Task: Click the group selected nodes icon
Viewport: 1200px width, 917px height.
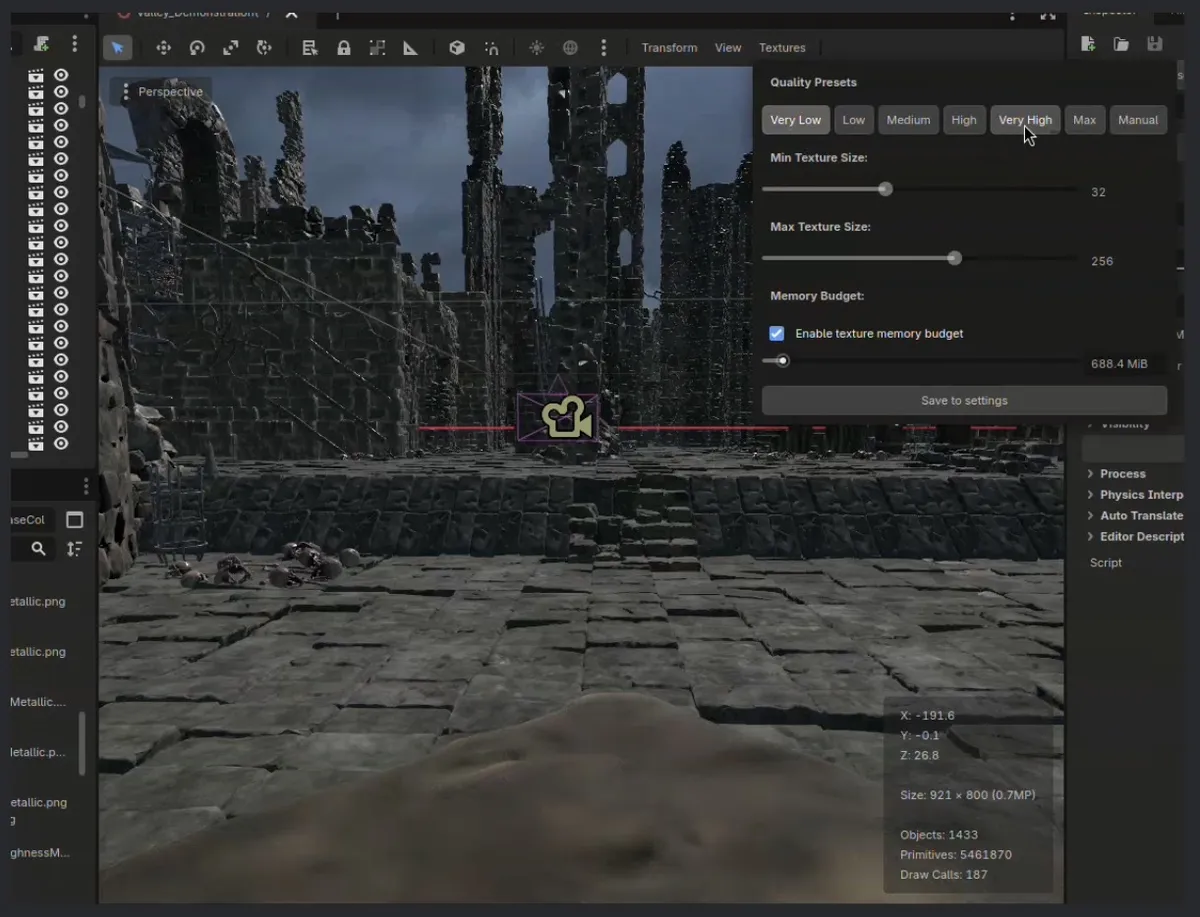Action: point(377,47)
